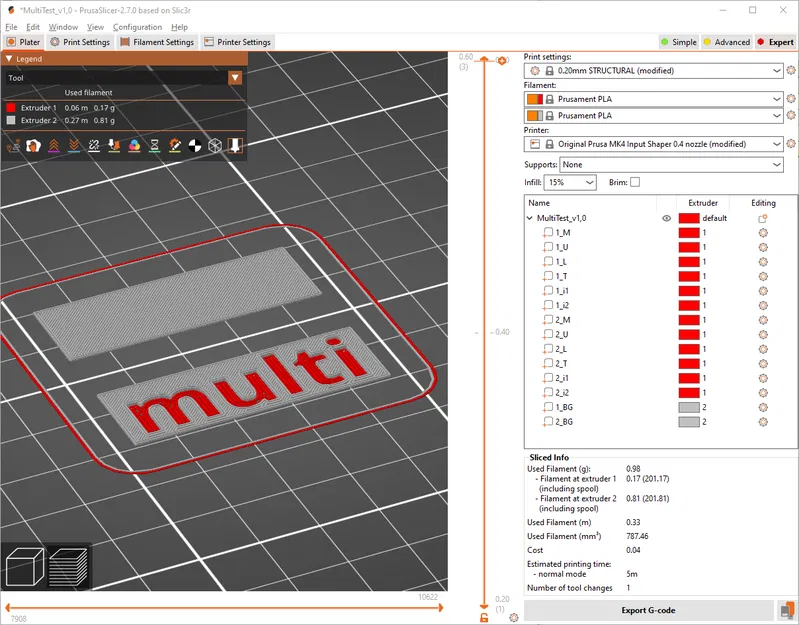Open settings cog next to Printer preset

pyautogui.click(x=791, y=144)
